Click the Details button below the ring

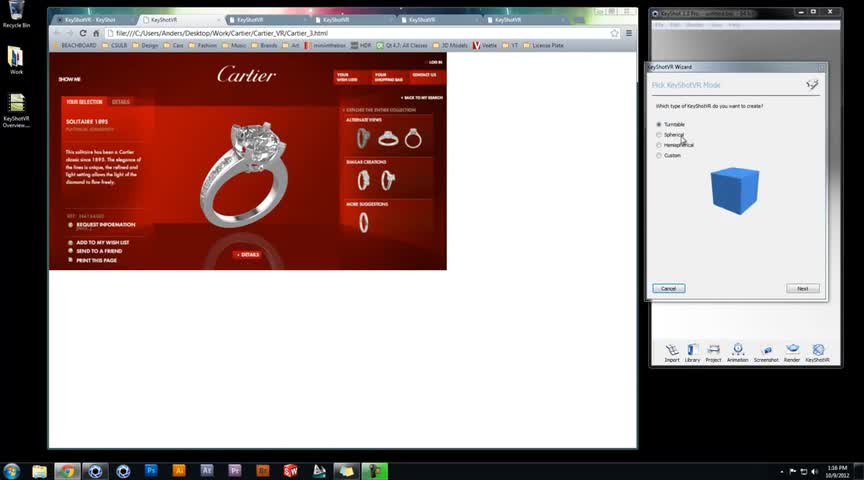[x=248, y=255]
